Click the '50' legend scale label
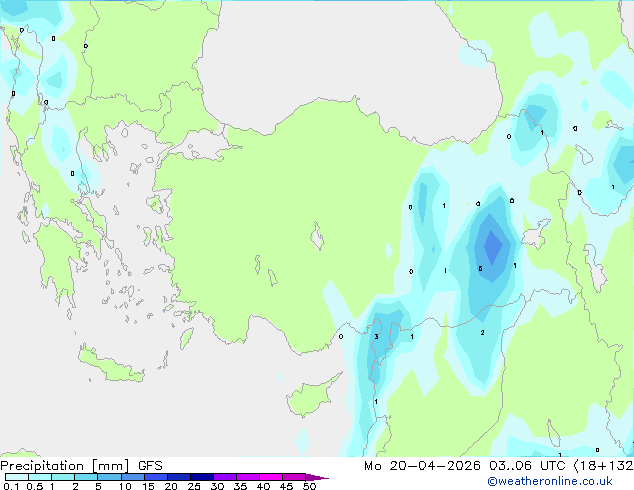The width and height of the screenshot is (634, 490). (x=309, y=486)
